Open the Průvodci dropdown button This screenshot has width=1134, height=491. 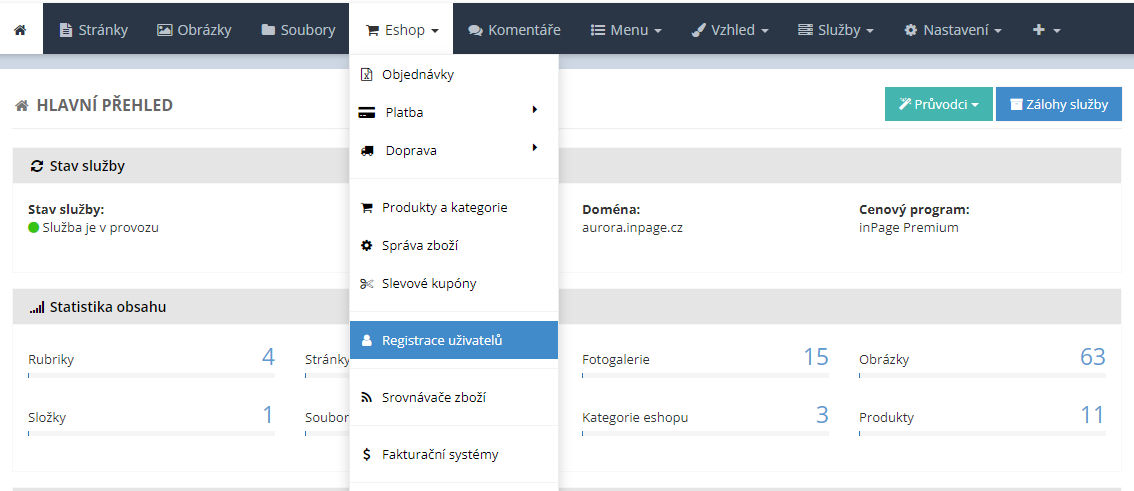[x=937, y=104]
